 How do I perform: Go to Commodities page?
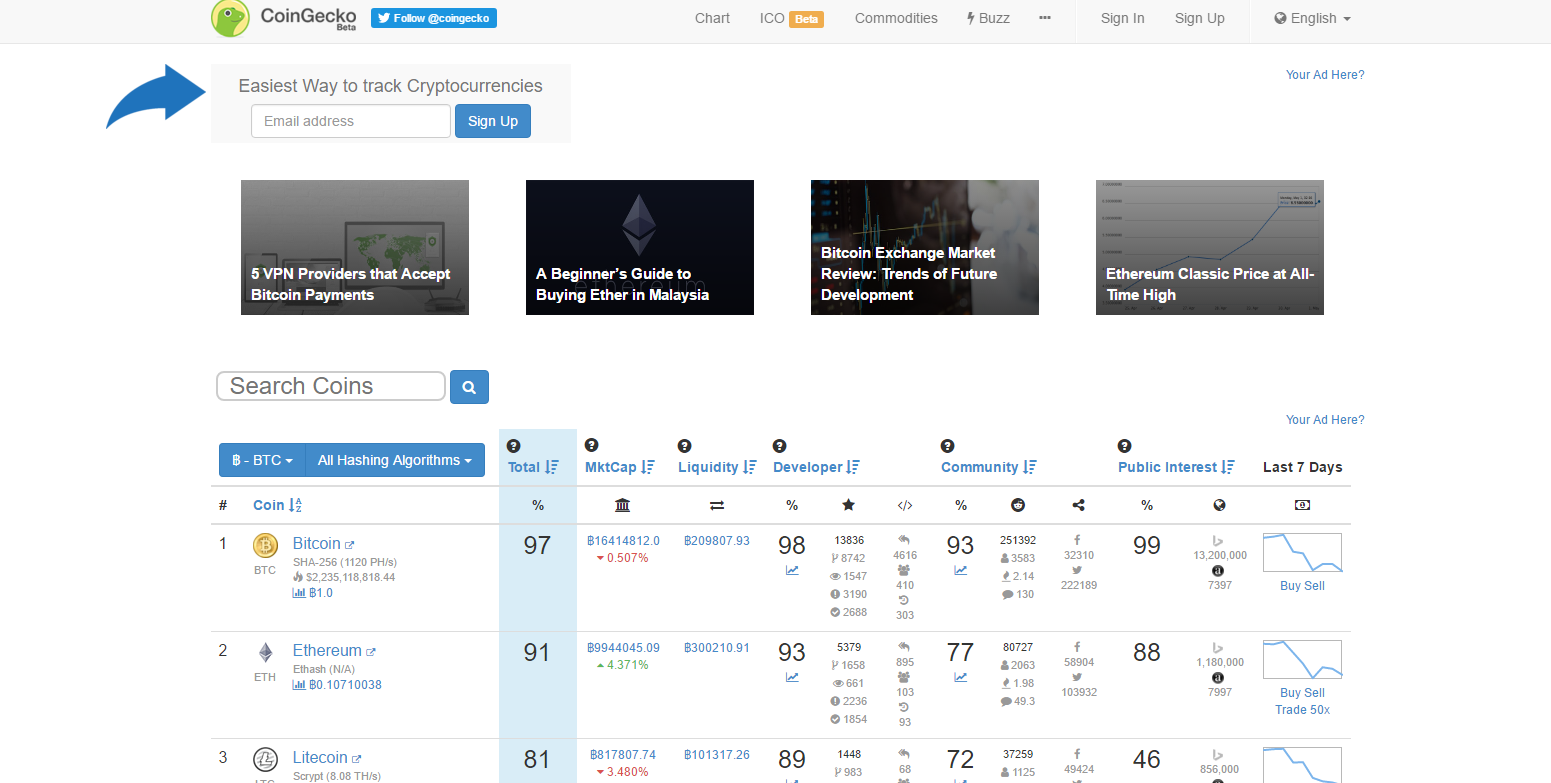tap(896, 18)
